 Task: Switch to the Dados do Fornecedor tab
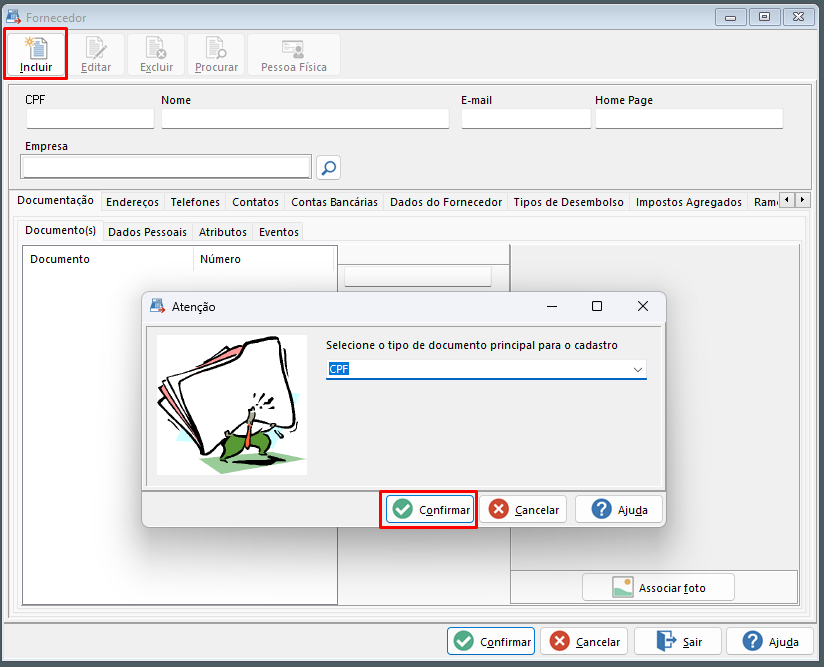coord(446,202)
